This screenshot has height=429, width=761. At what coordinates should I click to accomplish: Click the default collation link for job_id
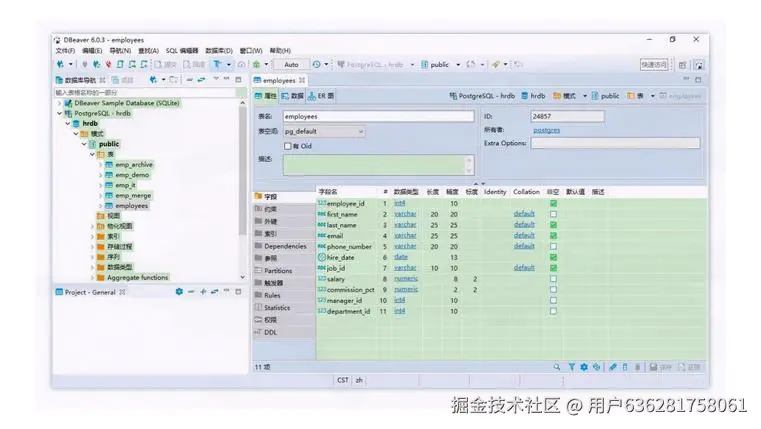coord(524,267)
